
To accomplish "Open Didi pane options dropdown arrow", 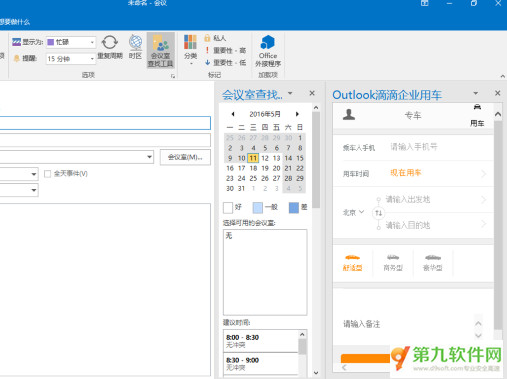I will [476, 93].
